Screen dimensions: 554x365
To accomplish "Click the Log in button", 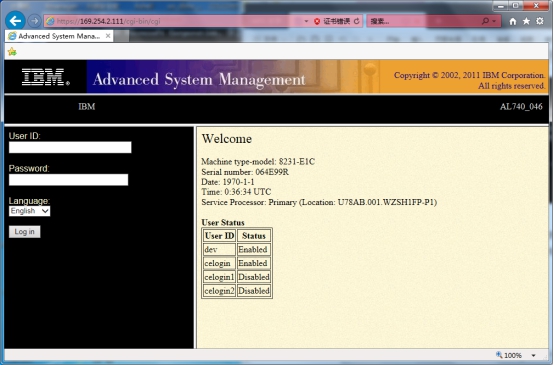I will pos(24,232).
